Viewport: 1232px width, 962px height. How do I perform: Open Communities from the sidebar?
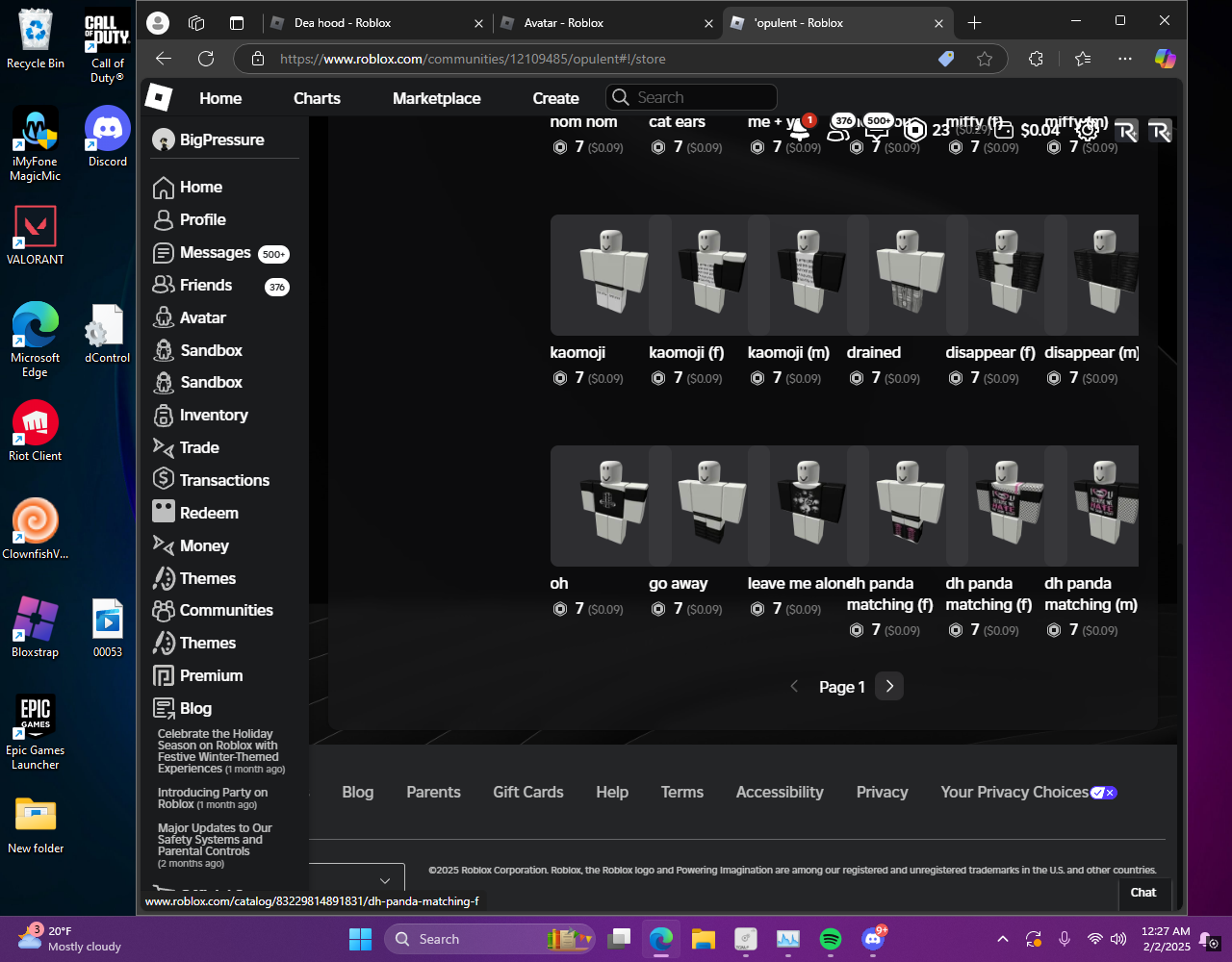tap(225, 611)
